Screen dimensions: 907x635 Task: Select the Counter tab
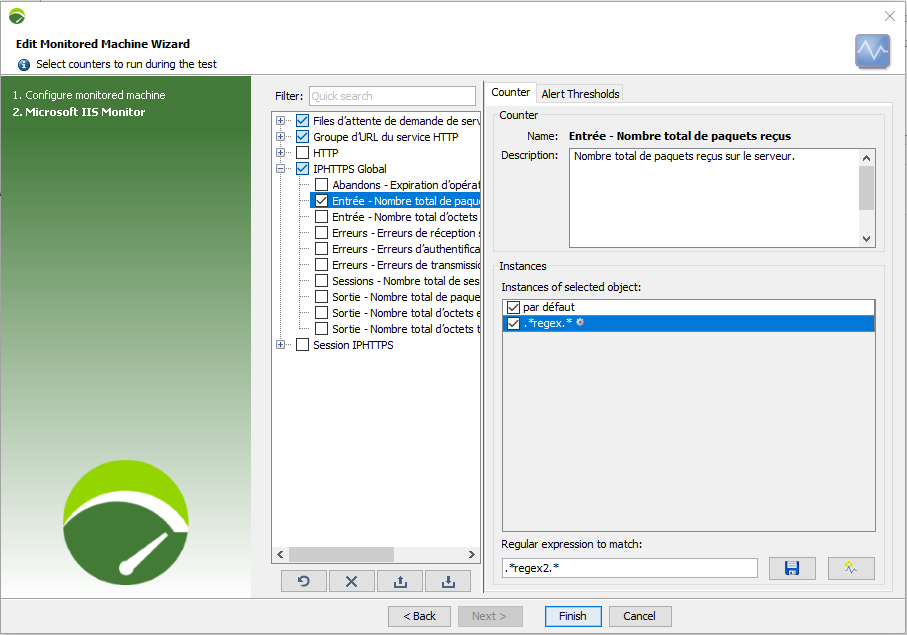[x=511, y=92]
